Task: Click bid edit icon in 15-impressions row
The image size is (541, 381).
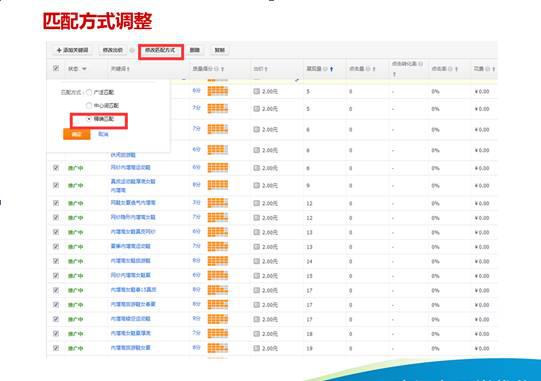Action: click(x=256, y=276)
